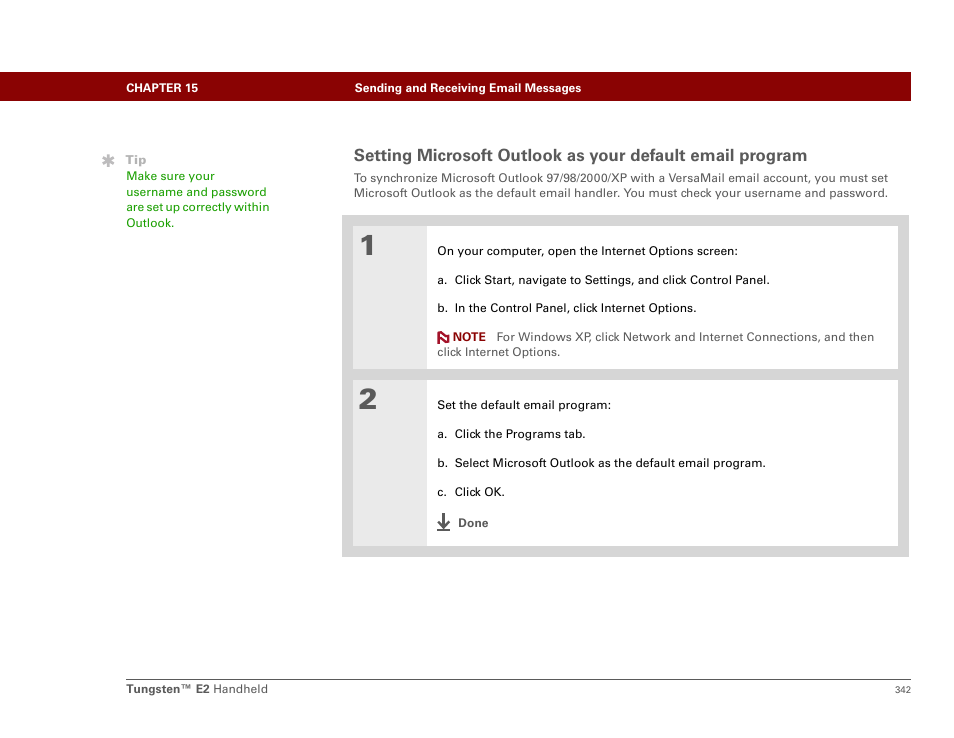
Task: Click the page number 342
Action: click(902, 689)
